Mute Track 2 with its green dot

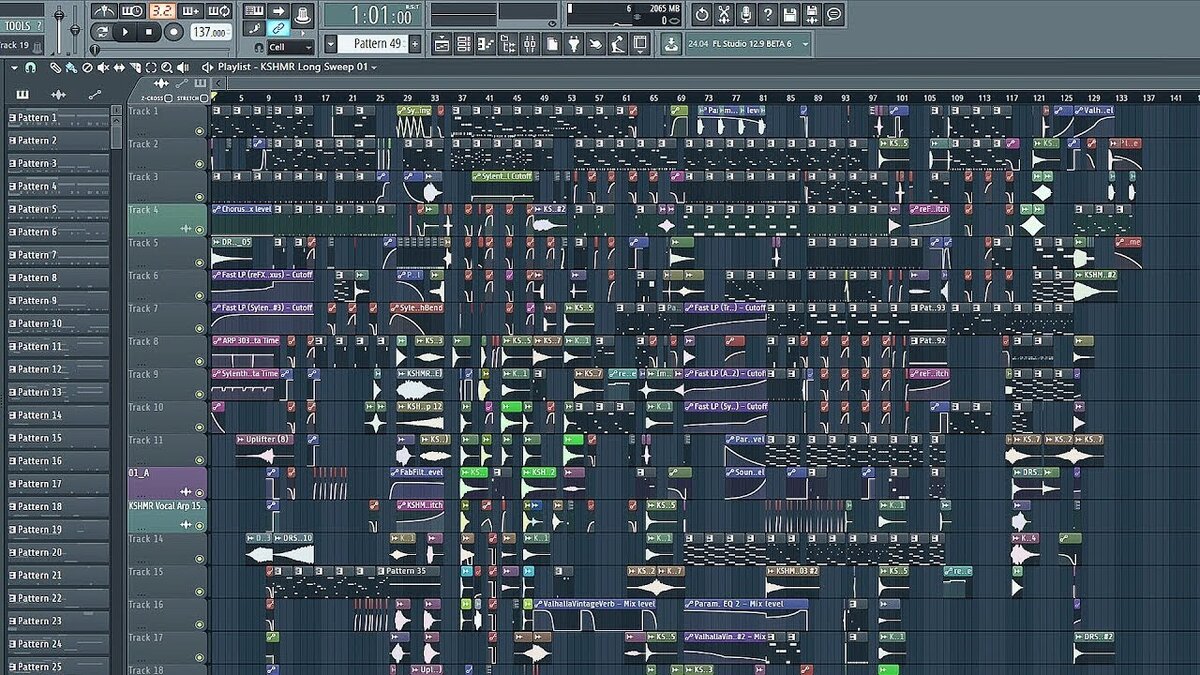pyautogui.click(x=199, y=164)
